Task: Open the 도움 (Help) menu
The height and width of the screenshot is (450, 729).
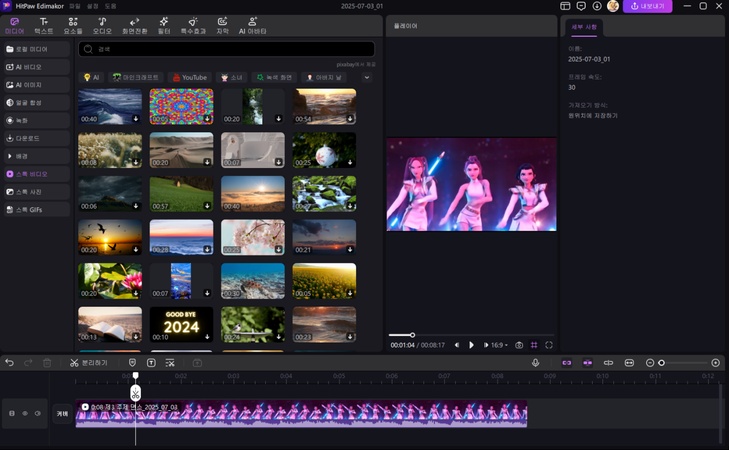Action: point(111,6)
